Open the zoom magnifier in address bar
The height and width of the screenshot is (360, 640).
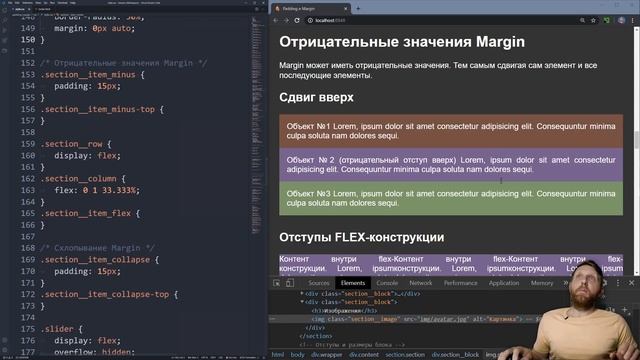pos(582,20)
